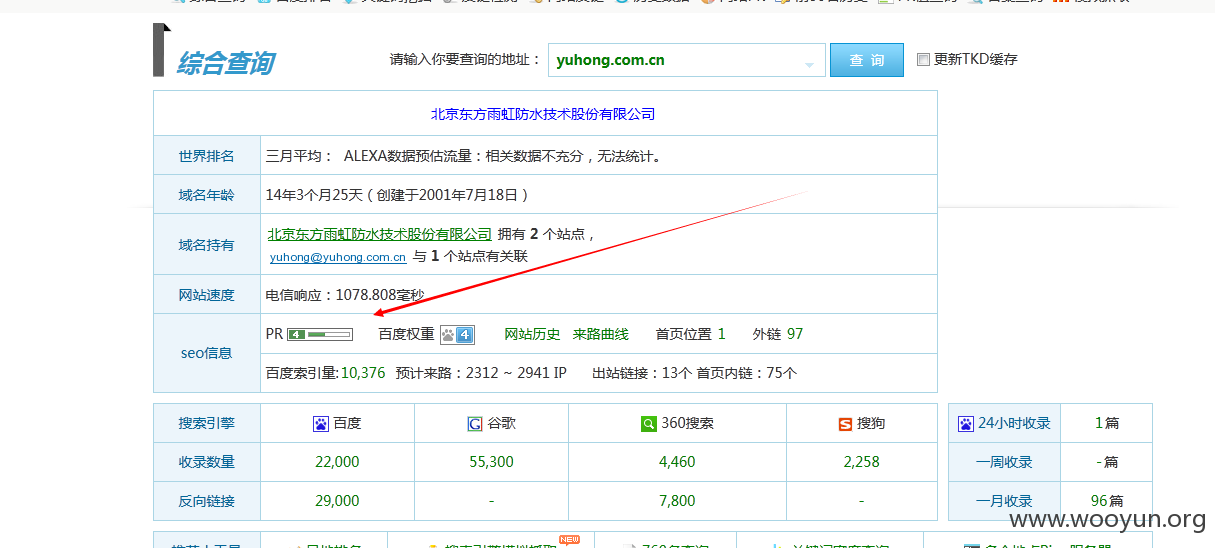
Task: Click 360搜索 indexed count 4,460
Action: [677, 462]
